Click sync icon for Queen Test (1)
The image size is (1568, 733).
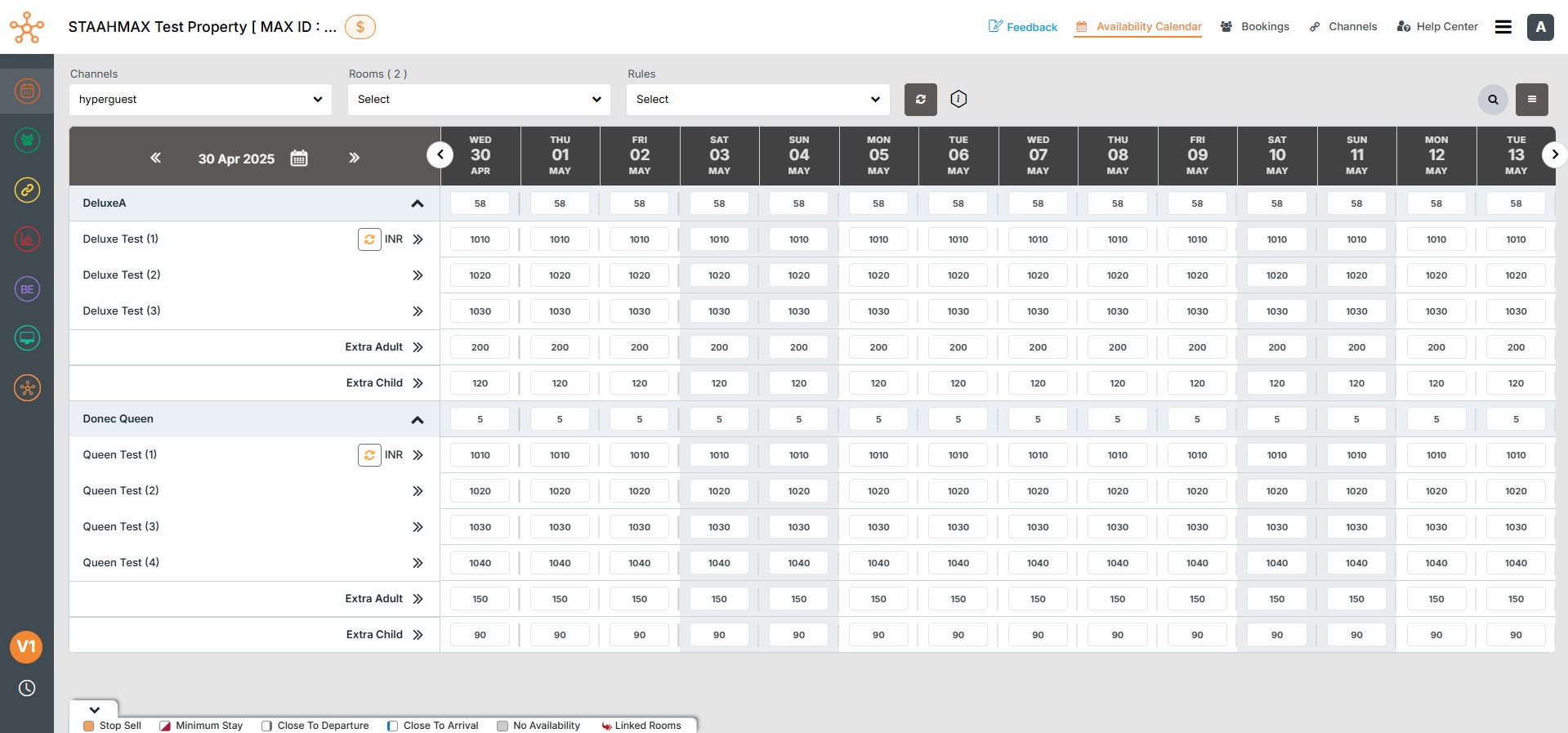pyautogui.click(x=369, y=455)
